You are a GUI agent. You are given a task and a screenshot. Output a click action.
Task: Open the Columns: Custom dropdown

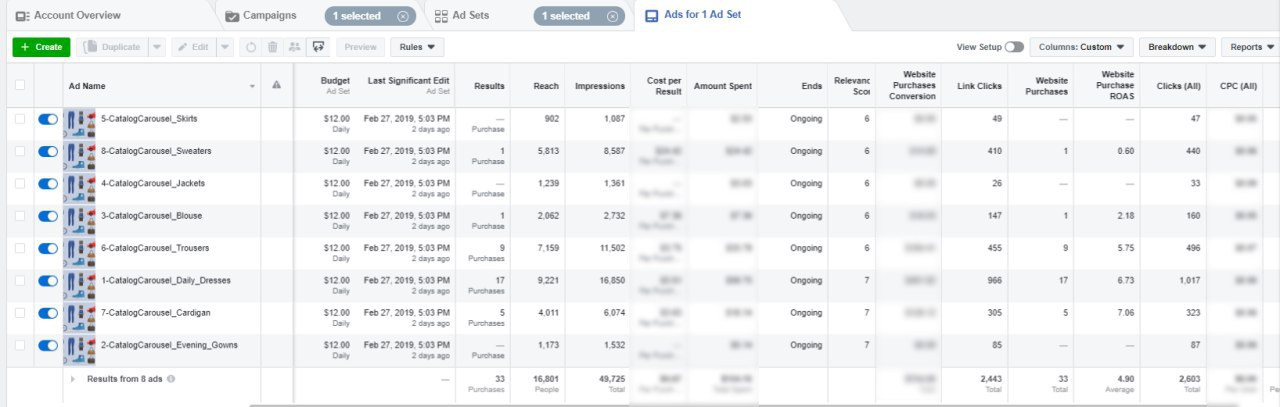tap(1081, 47)
